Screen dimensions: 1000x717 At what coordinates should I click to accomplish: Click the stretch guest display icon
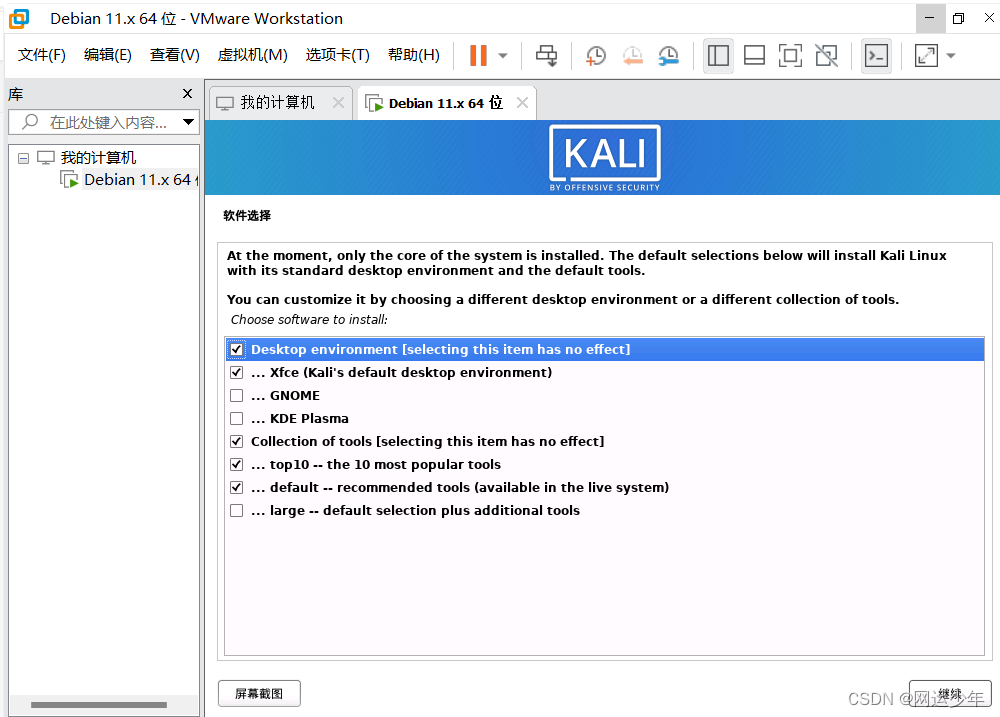click(x=926, y=55)
